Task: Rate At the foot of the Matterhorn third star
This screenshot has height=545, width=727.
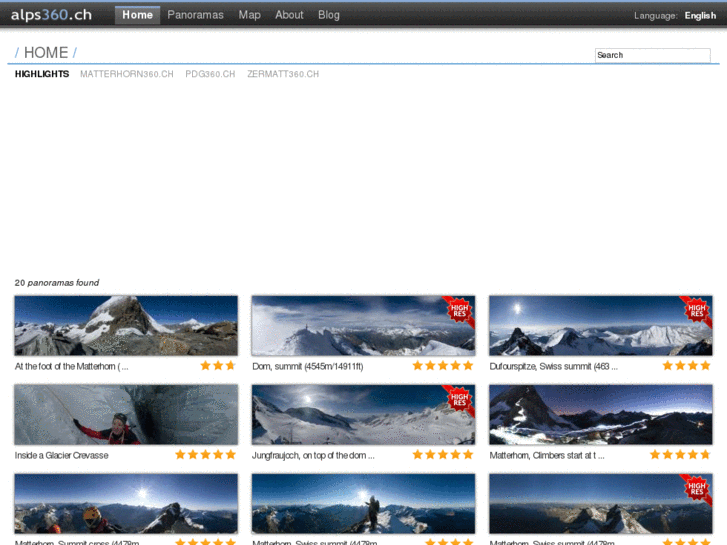Action: click(230, 365)
